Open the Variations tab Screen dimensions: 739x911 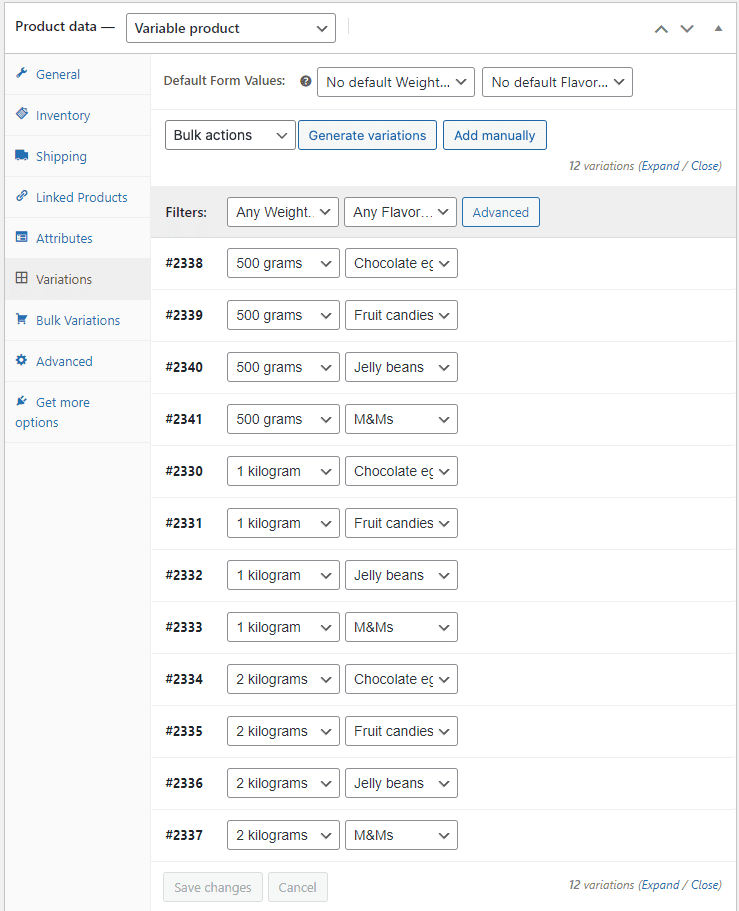click(64, 279)
